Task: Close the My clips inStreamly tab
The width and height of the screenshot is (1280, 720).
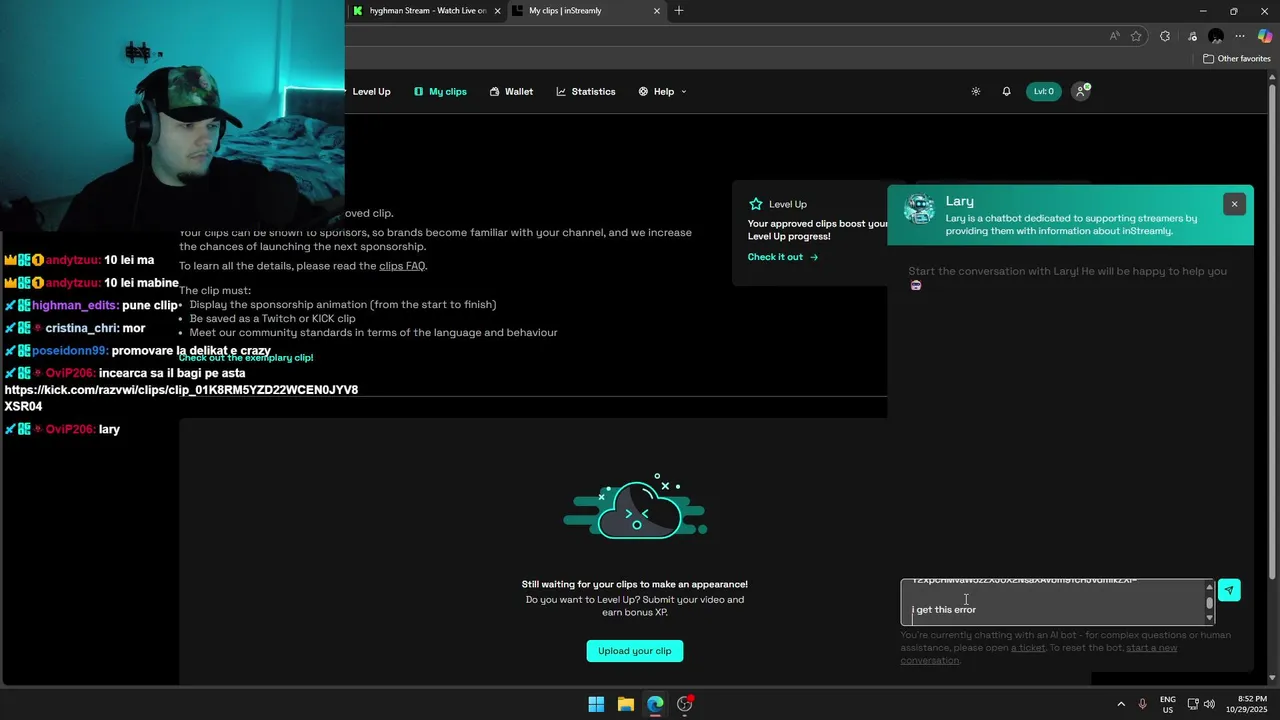Action: click(657, 11)
